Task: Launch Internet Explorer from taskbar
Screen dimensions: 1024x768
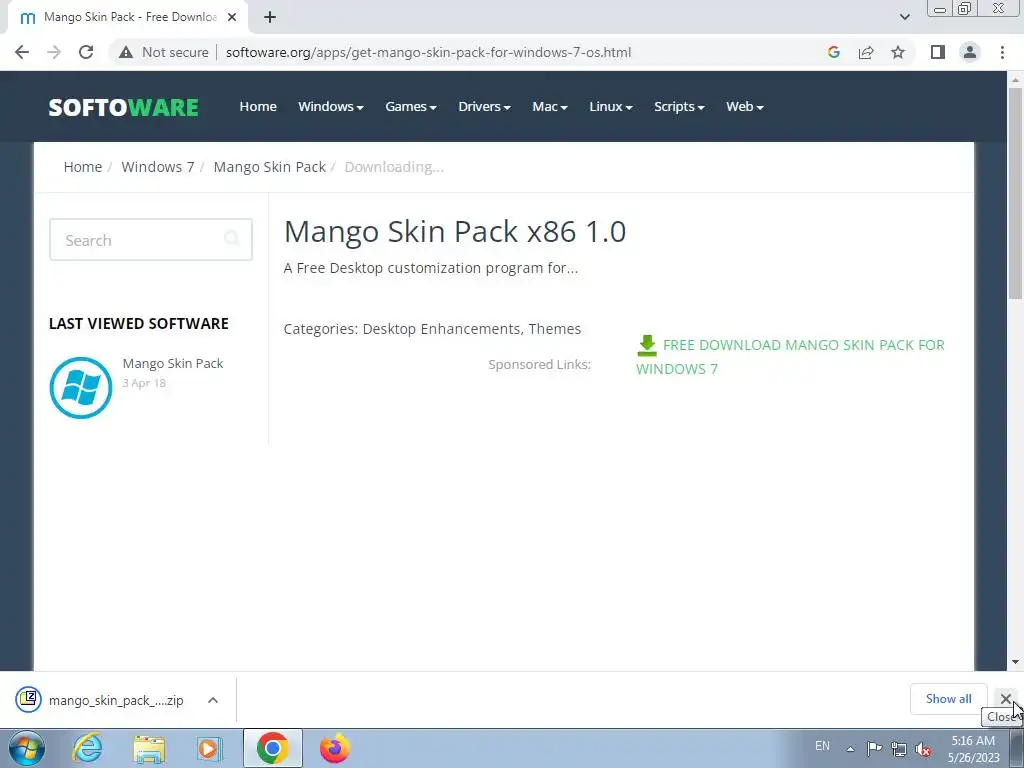Action: 88,748
